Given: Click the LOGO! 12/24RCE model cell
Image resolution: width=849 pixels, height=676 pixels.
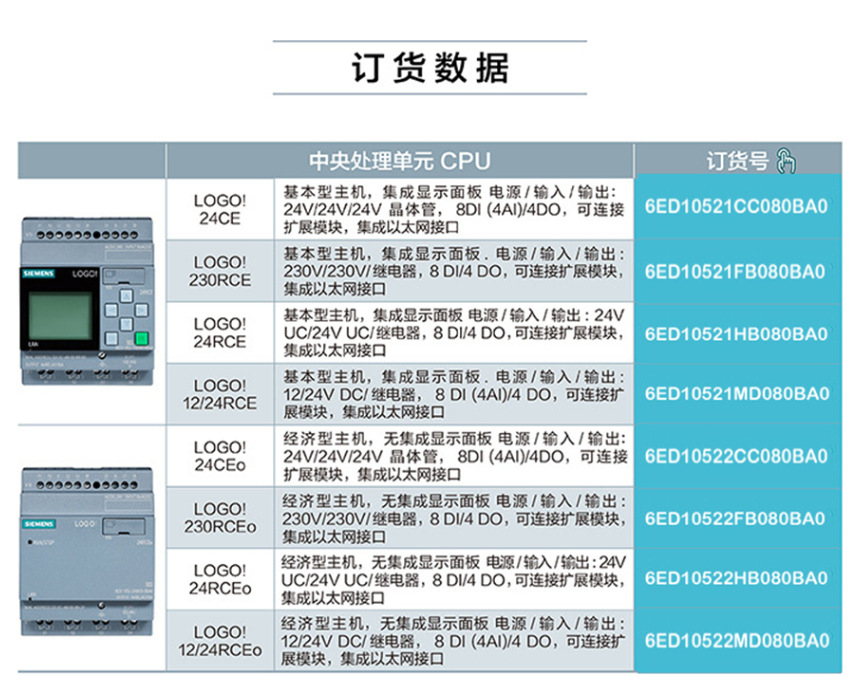Looking at the screenshot, I should coord(220,394).
